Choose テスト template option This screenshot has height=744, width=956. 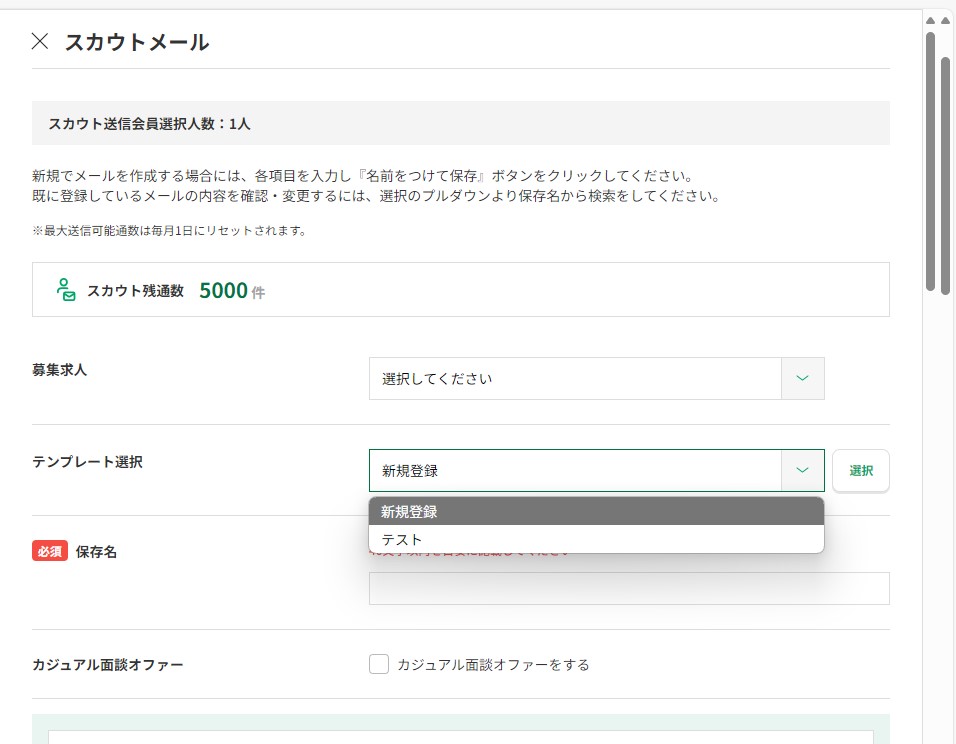[596, 539]
